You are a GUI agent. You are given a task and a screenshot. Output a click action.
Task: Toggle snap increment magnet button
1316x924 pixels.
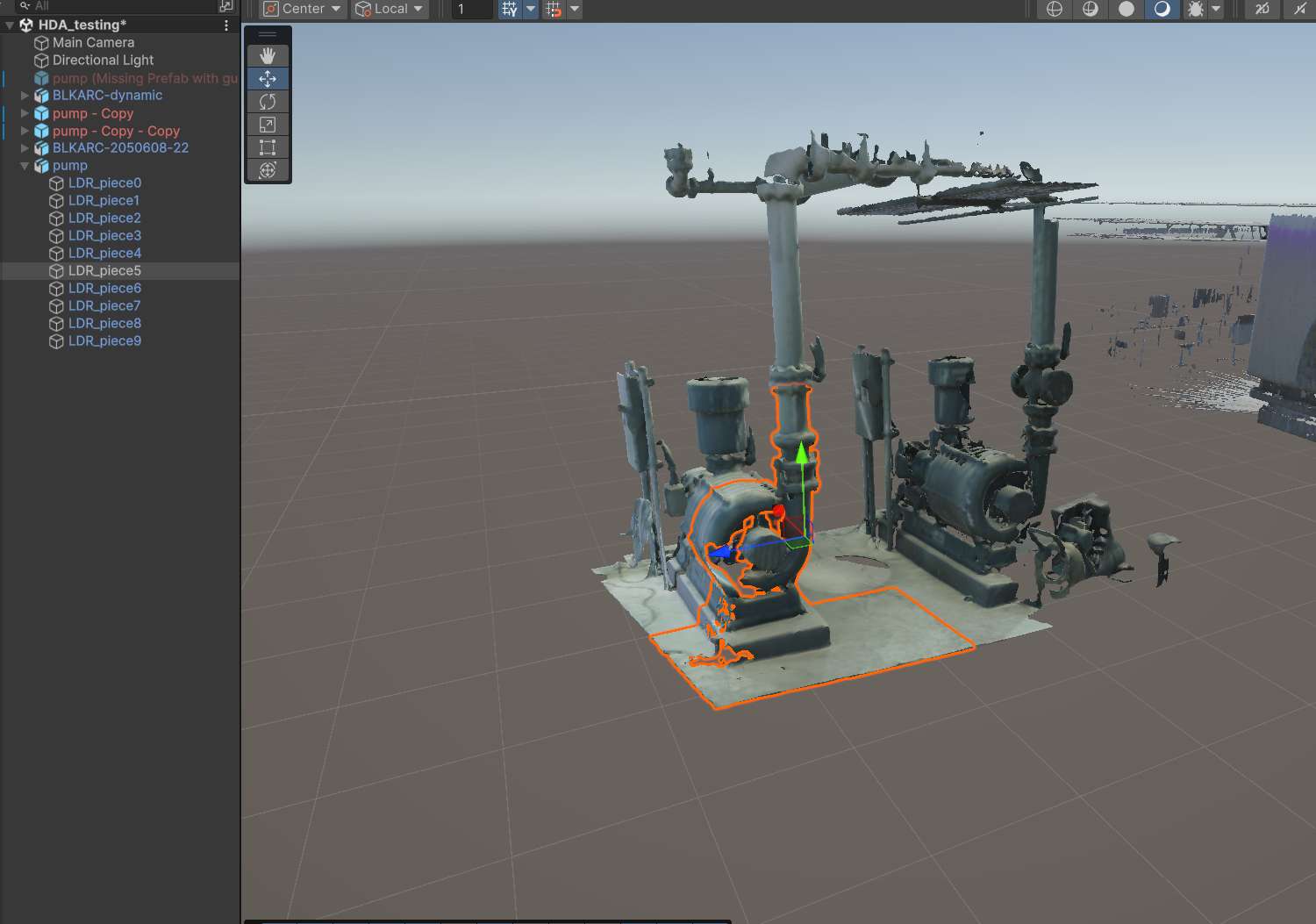click(554, 9)
